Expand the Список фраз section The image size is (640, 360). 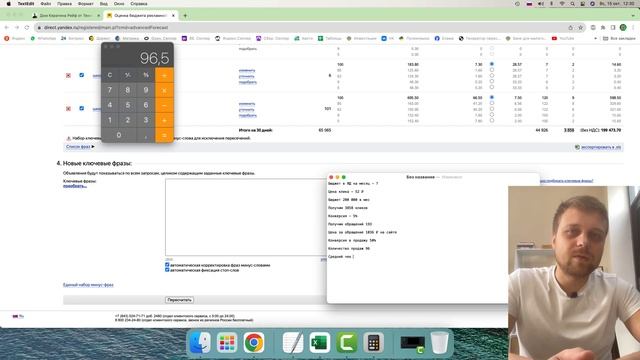[80, 147]
